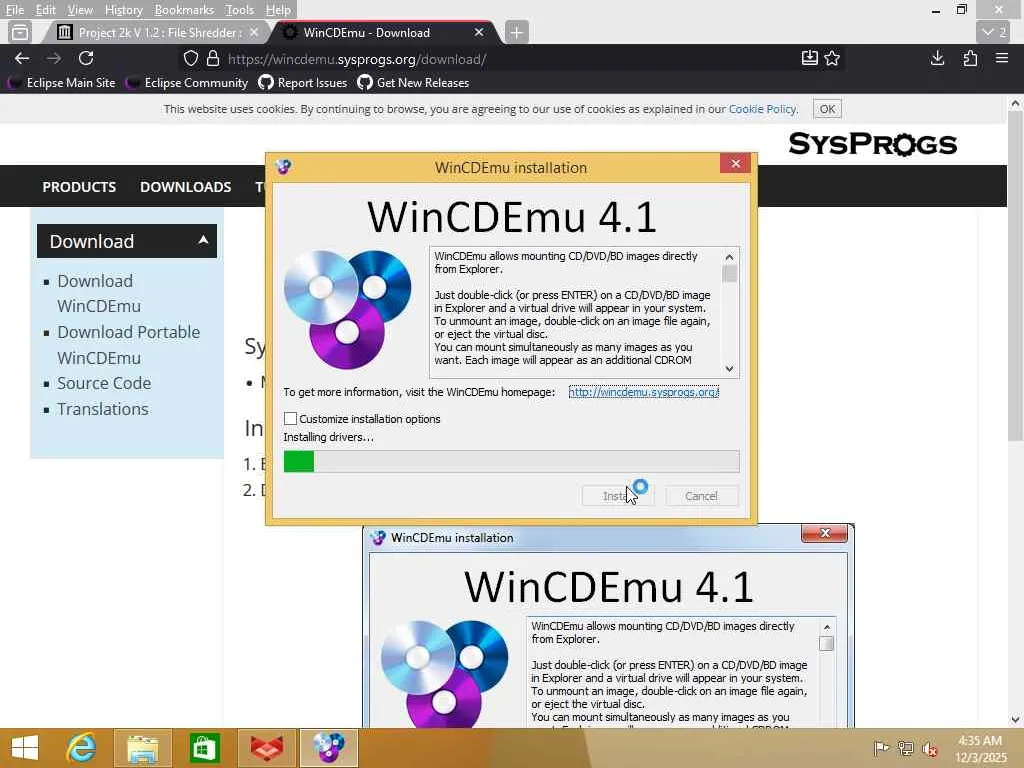Open the History menu
Image resolution: width=1024 pixels, height=768 pixels.
123,10
